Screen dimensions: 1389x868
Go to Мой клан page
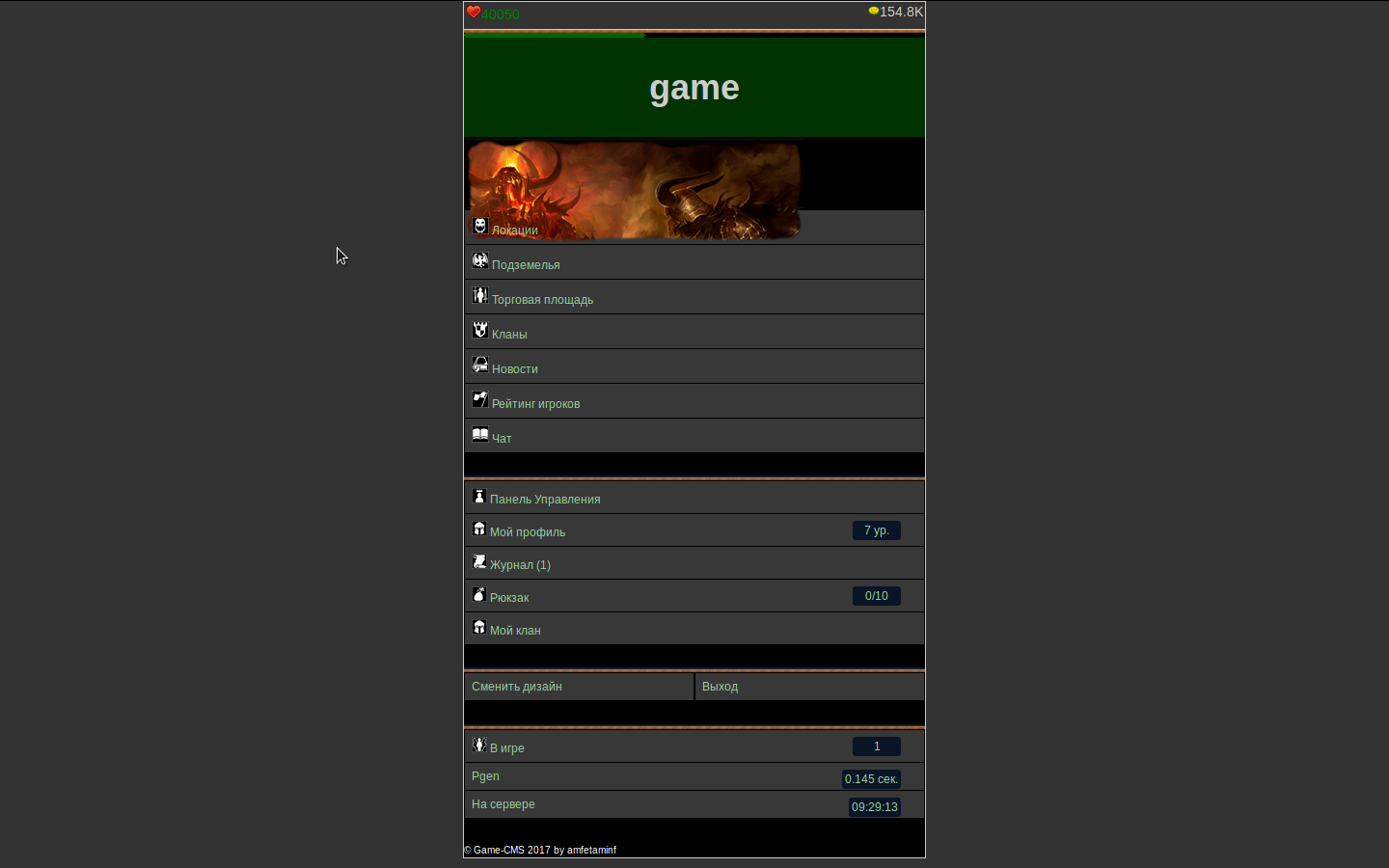coord(515,631)
